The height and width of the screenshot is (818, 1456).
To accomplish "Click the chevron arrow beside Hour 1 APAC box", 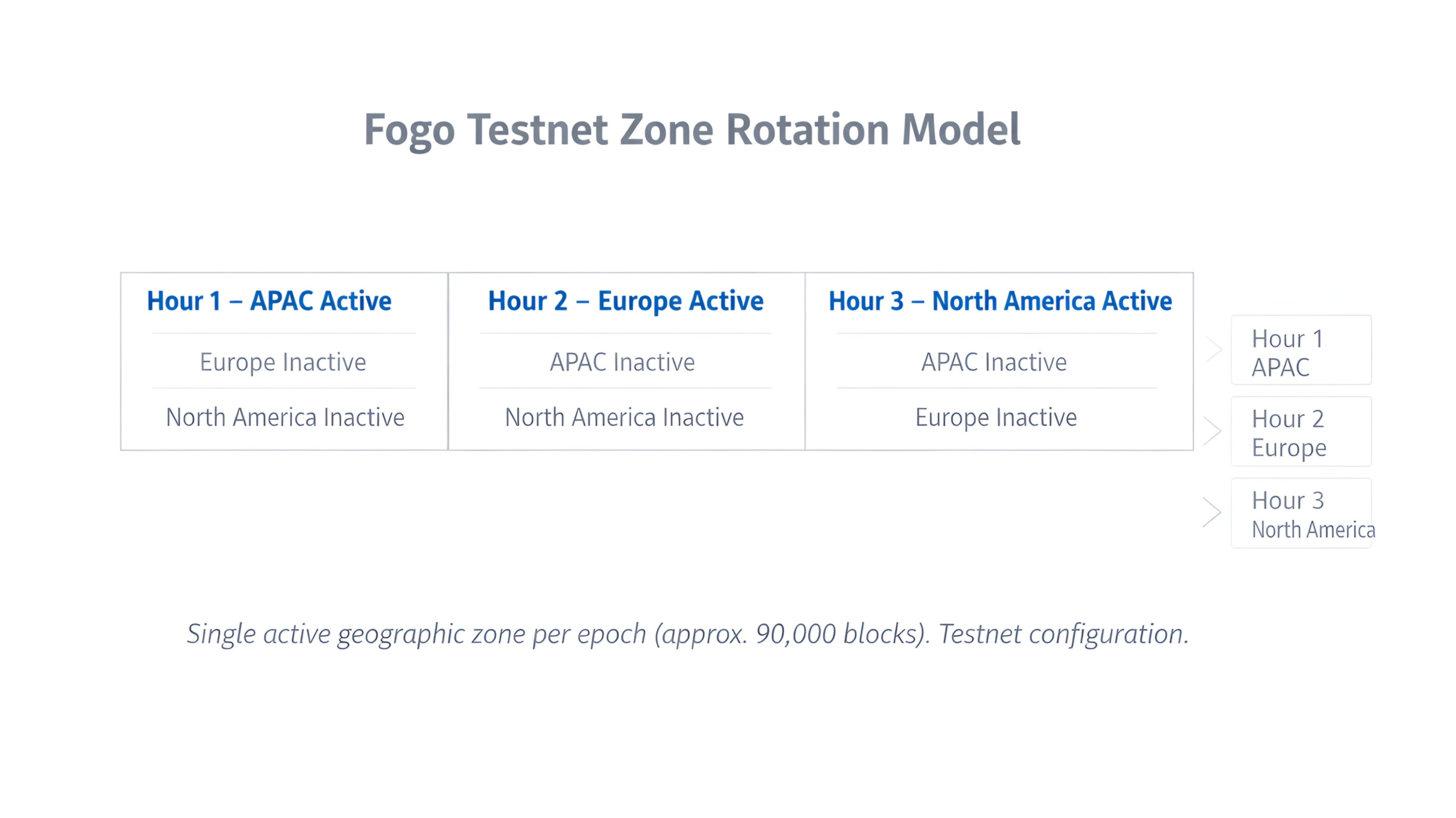I will [x=1213, y=350].
